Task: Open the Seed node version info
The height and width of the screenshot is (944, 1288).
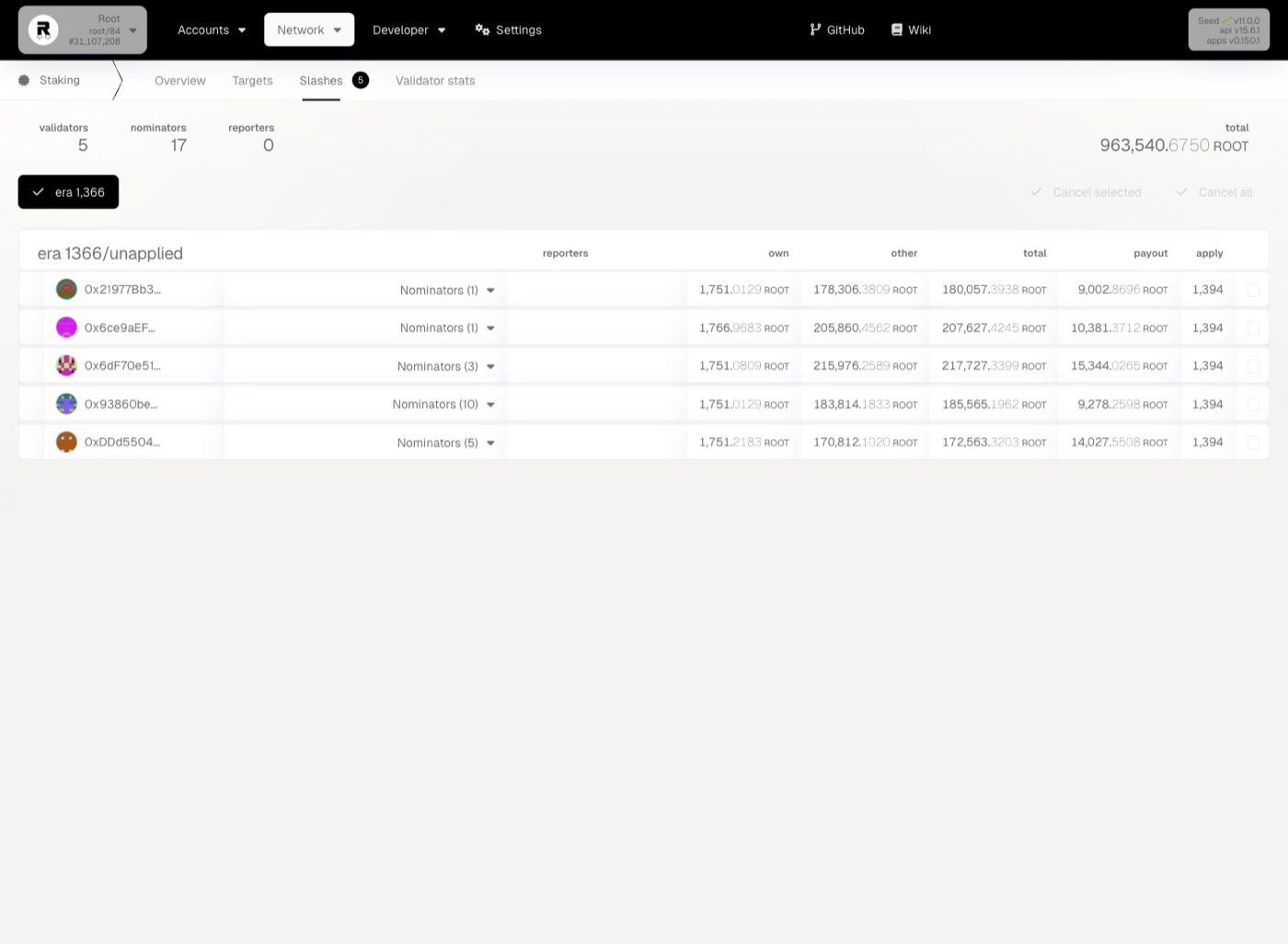Action: point(1229,30)
